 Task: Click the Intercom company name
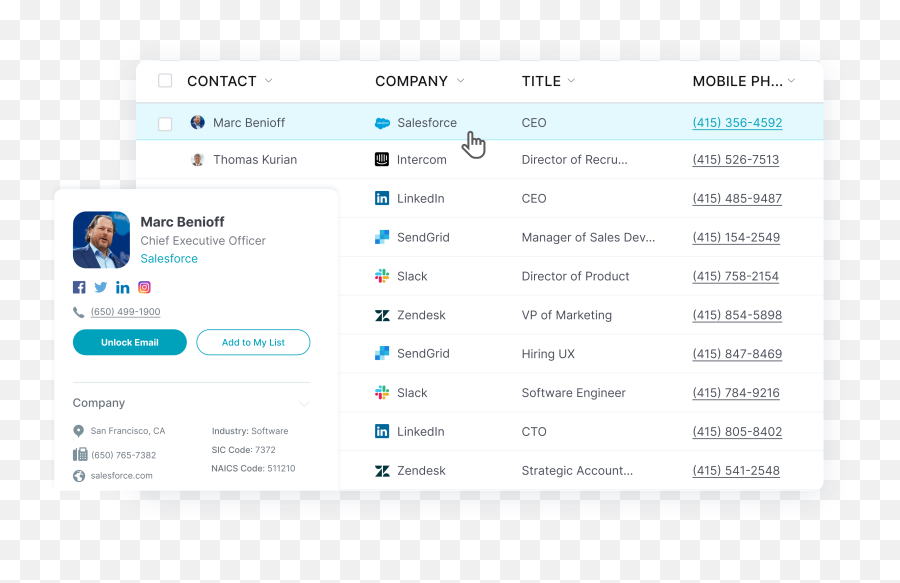pos(422,160)
